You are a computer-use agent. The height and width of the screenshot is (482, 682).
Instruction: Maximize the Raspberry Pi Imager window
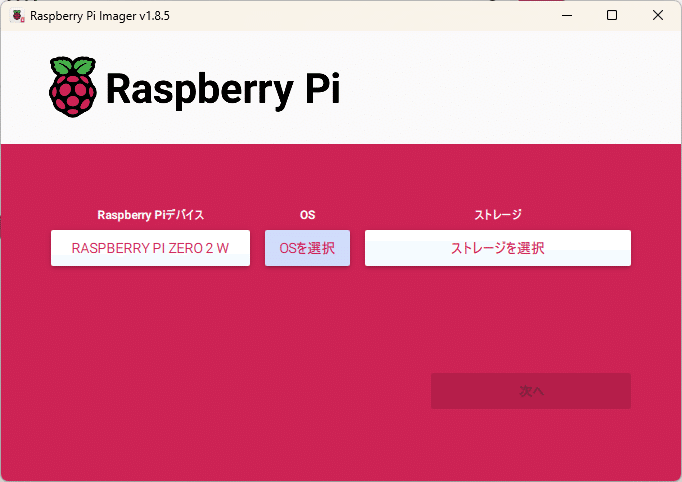coord(612,16)
